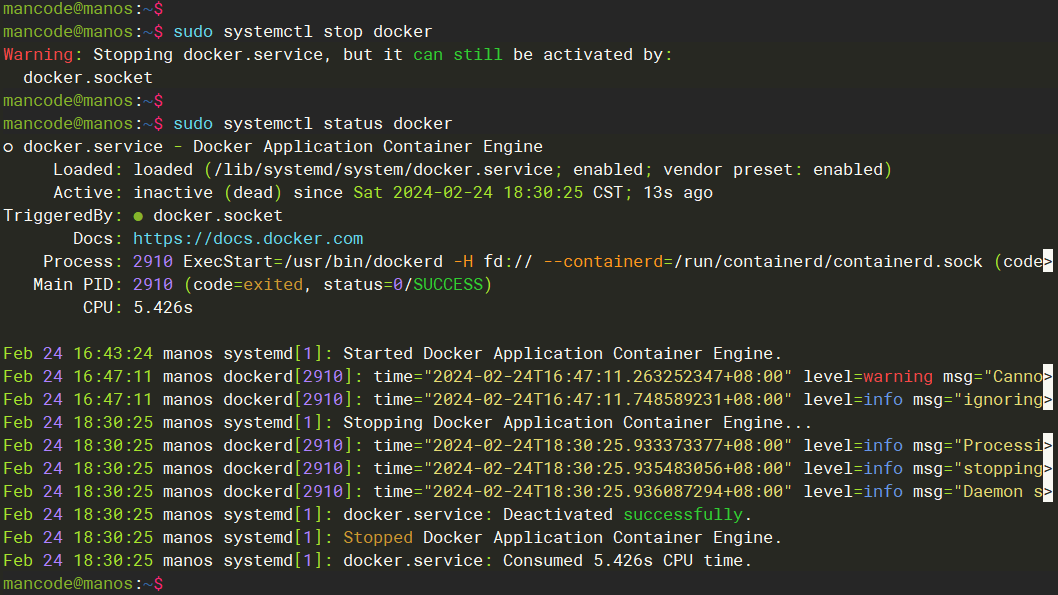Click the "Sat 2024-02-24 18:30:25" timestamp
The image size is (1058, 595).
(468, 193)
